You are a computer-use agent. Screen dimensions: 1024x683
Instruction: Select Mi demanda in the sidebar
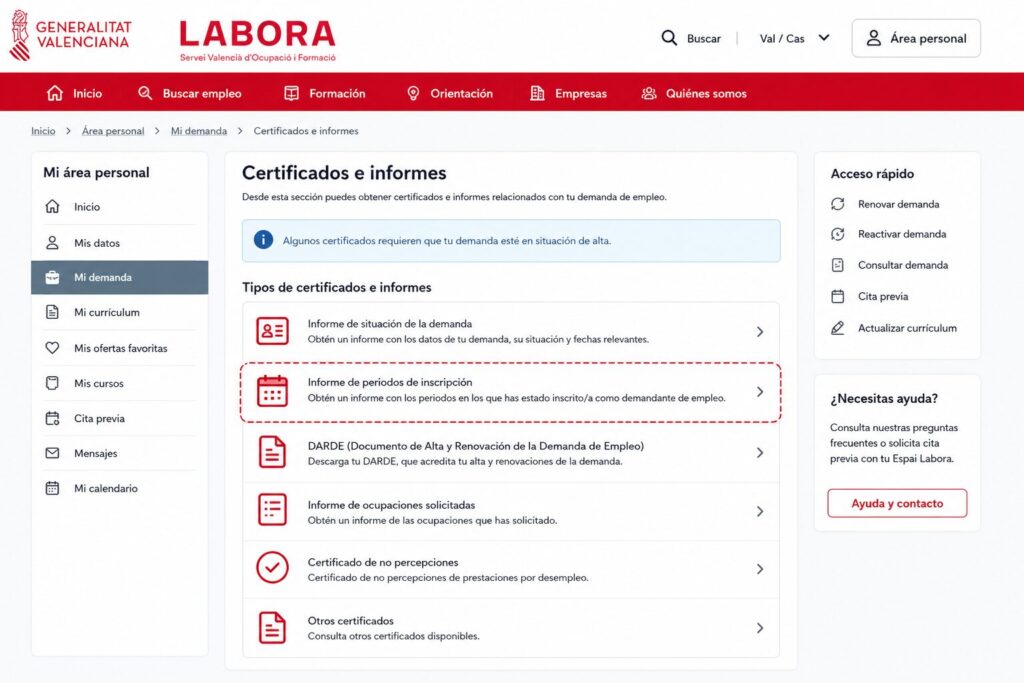click(x=120, y=278)
